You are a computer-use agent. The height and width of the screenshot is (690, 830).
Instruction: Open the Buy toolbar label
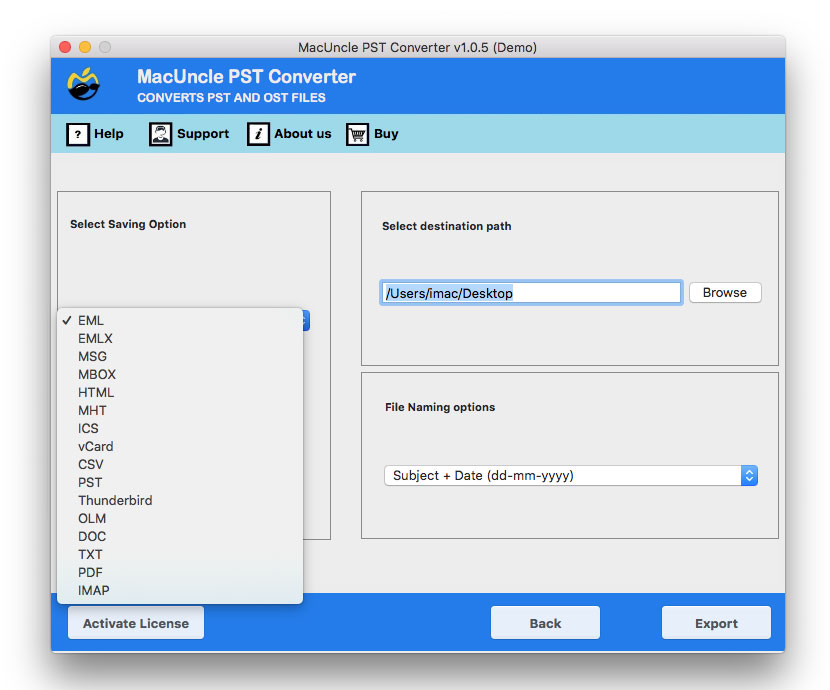point(386,134)
